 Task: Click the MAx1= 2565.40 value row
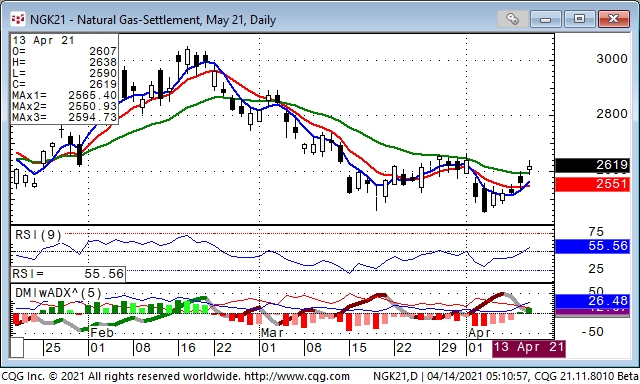click(x=64, y=95)
